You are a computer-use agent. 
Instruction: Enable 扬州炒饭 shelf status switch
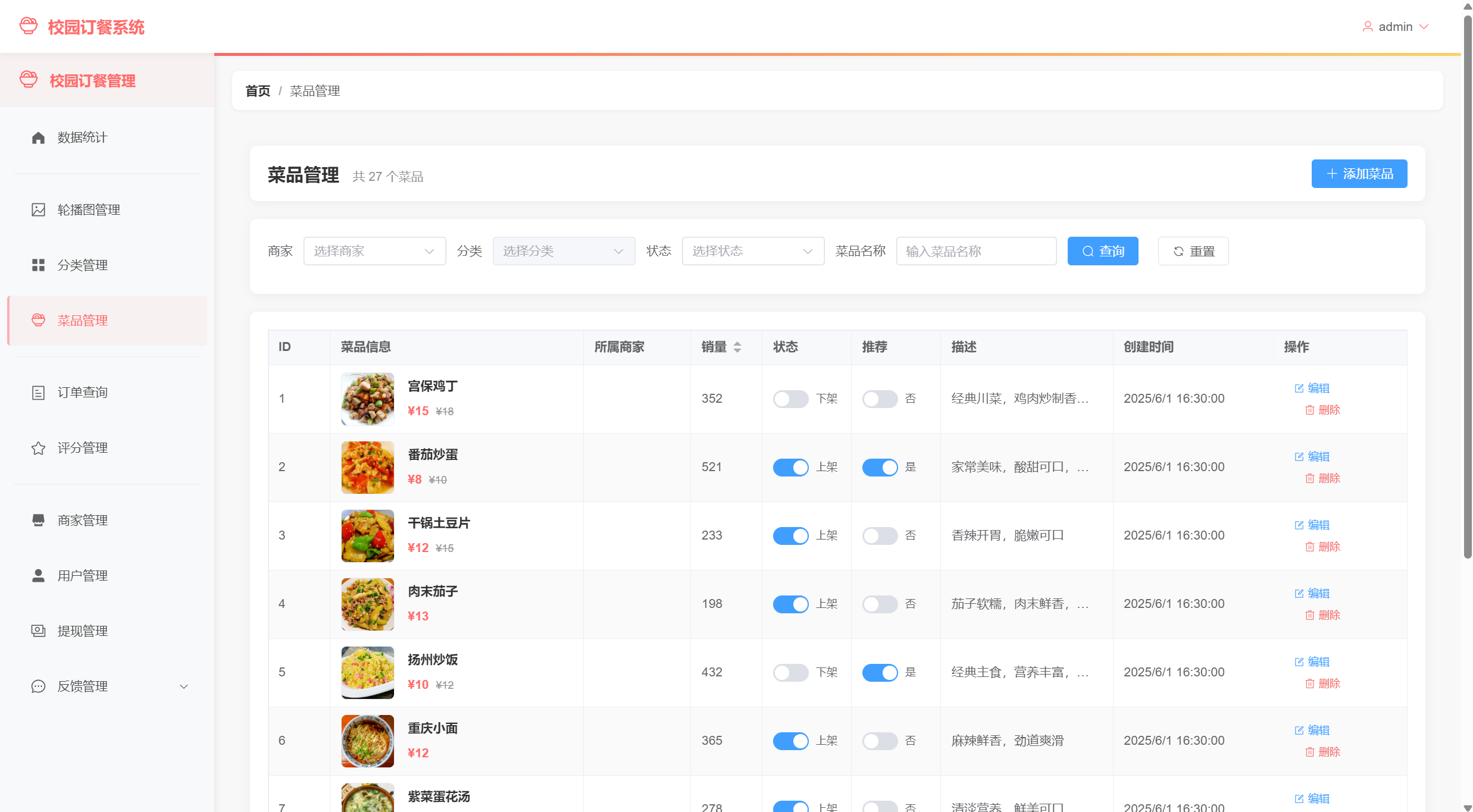(x=790, y=672)
